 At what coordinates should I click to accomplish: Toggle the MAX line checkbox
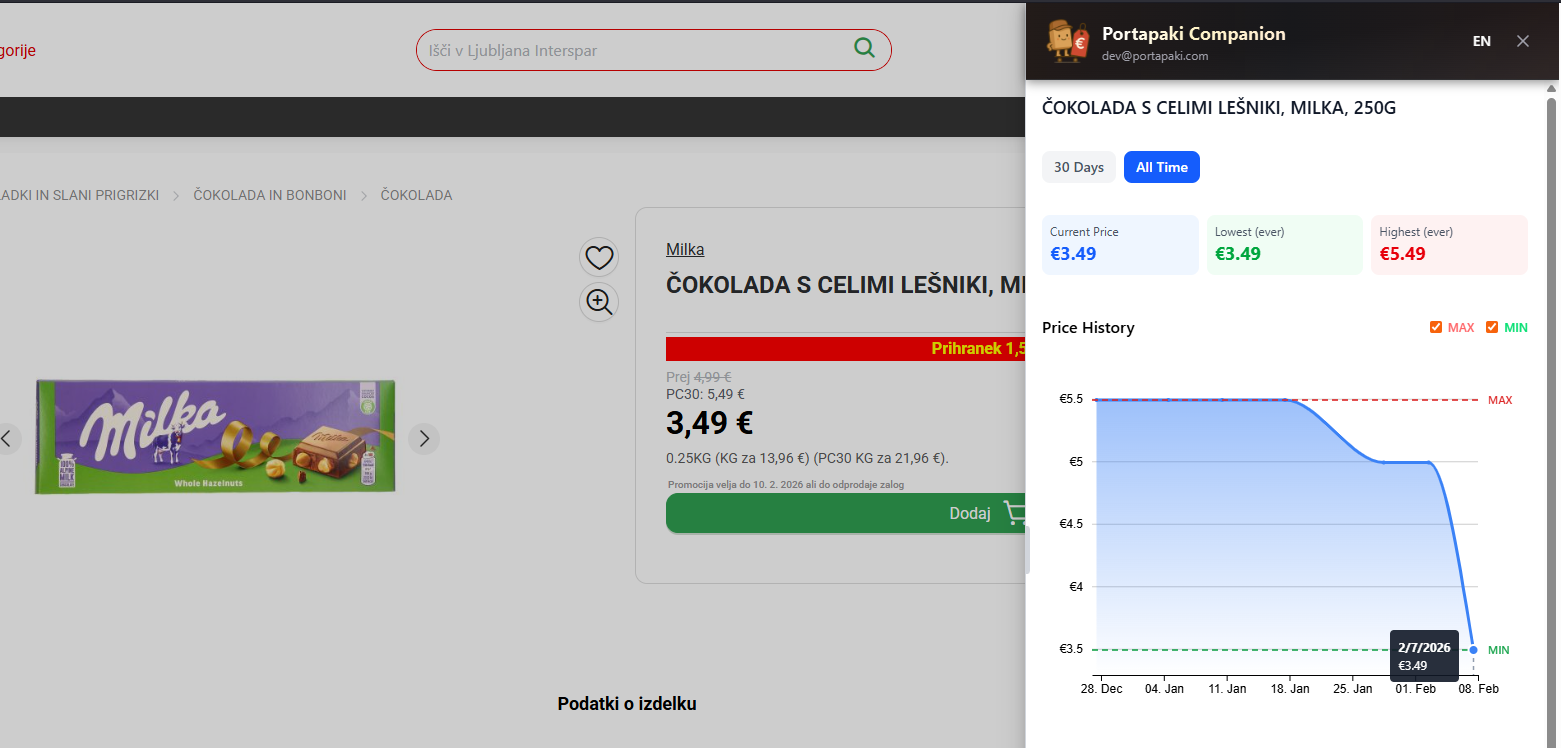click(1436, 327)
